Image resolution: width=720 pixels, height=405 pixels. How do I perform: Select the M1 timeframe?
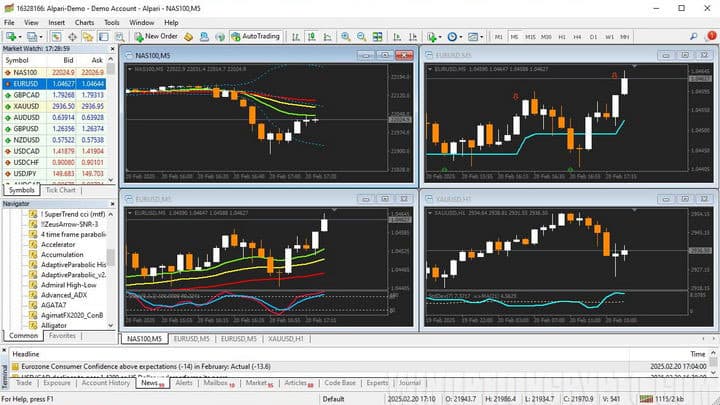[499, 37]
